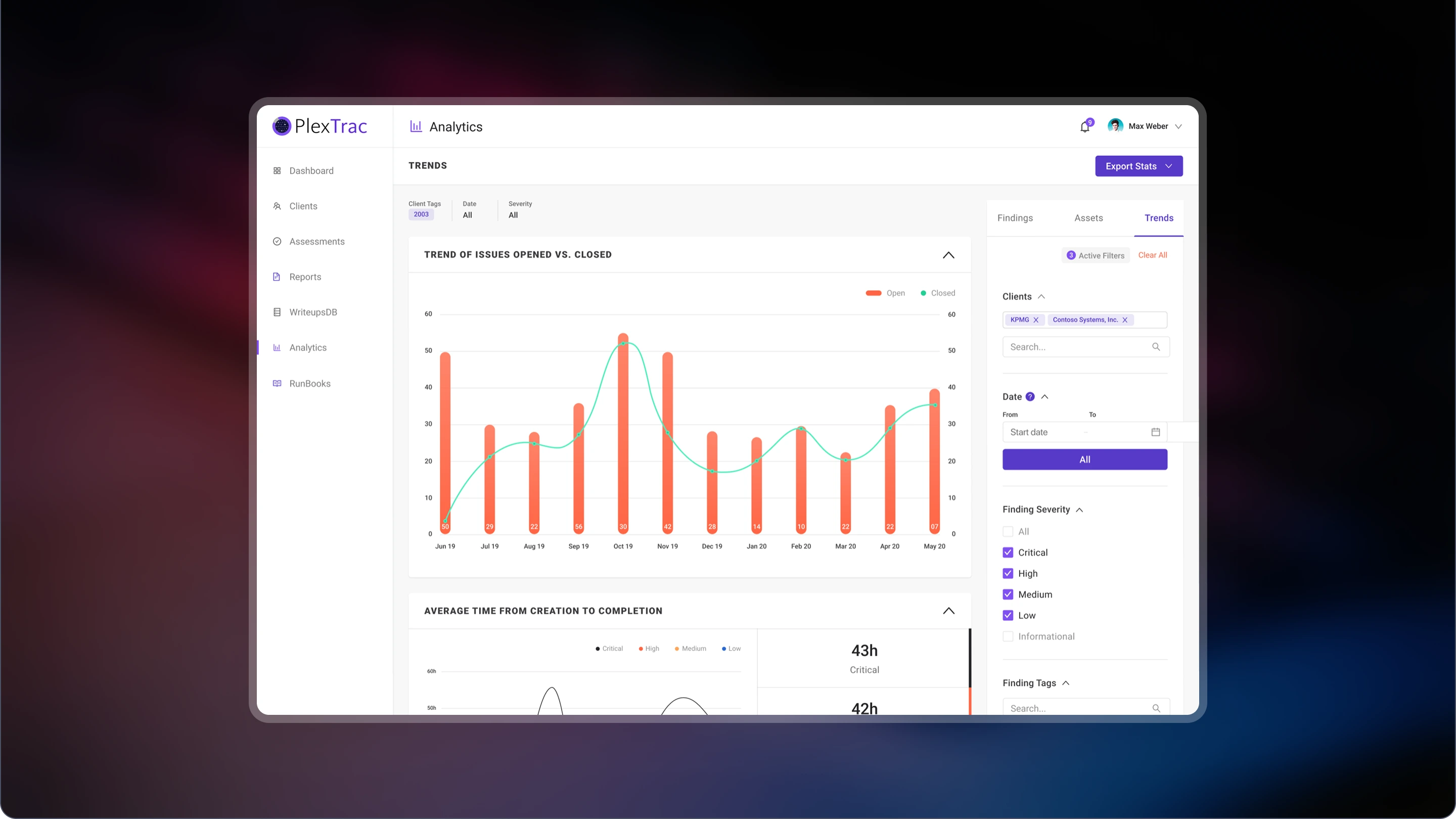The width and height of the screenshot is (1456, 819).
Task: Click the Clear All filters link
Action: point(1152,255)
